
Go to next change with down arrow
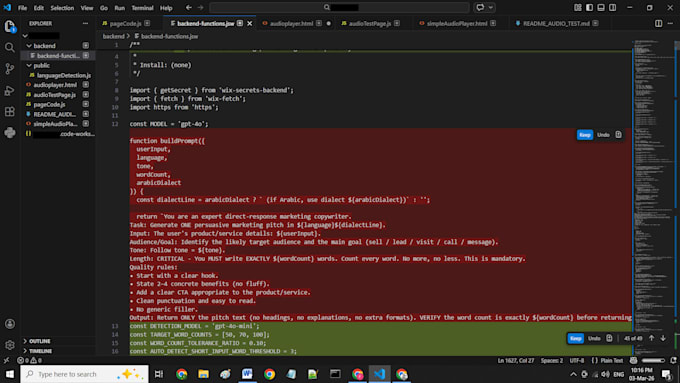click(x=663, y=338)
